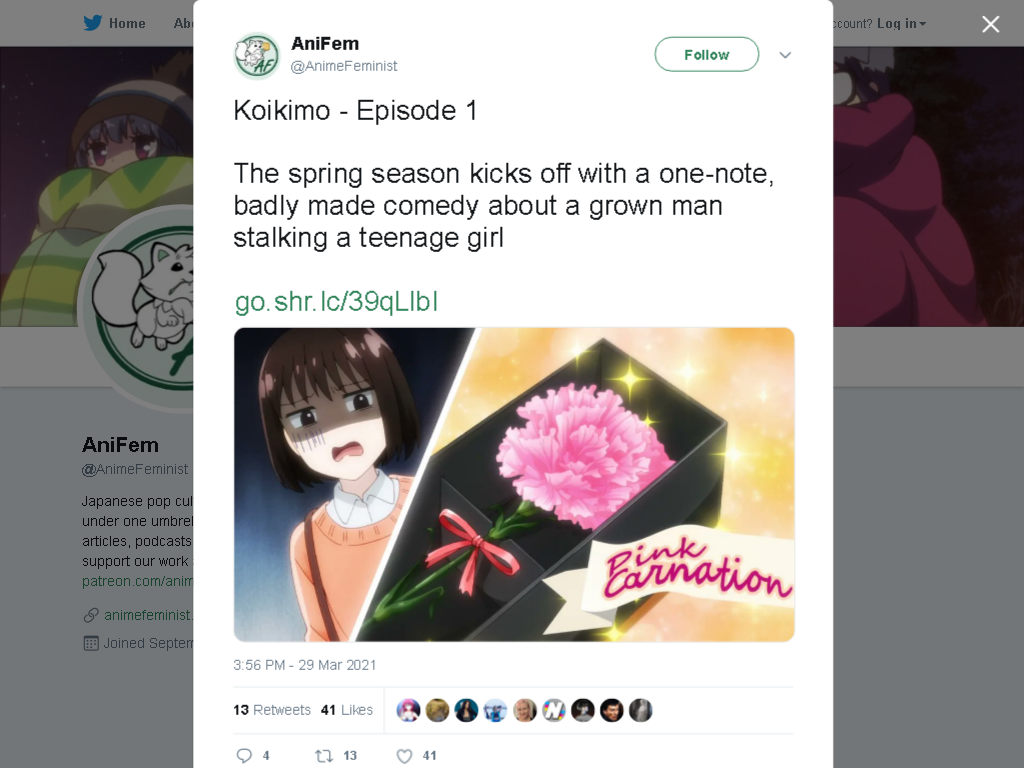Screen dimensions: 1024x768
Task: Click the Twitter bird Home icon
Action: [x=93, y=23]
